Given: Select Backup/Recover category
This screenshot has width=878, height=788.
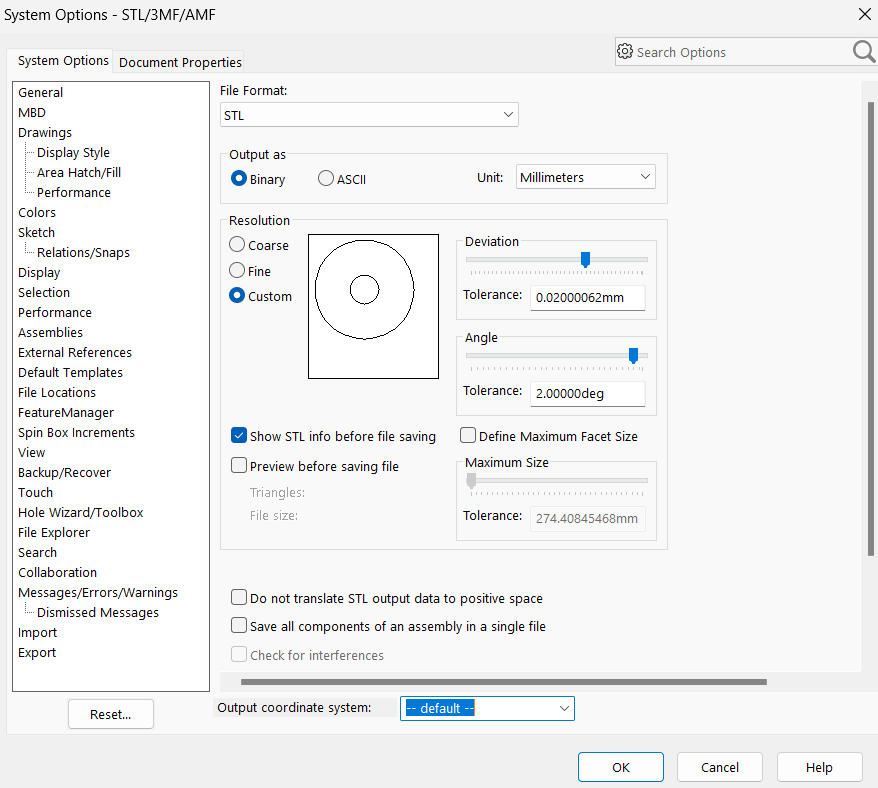Looking at the screenshot, I should tap(64, 473).
